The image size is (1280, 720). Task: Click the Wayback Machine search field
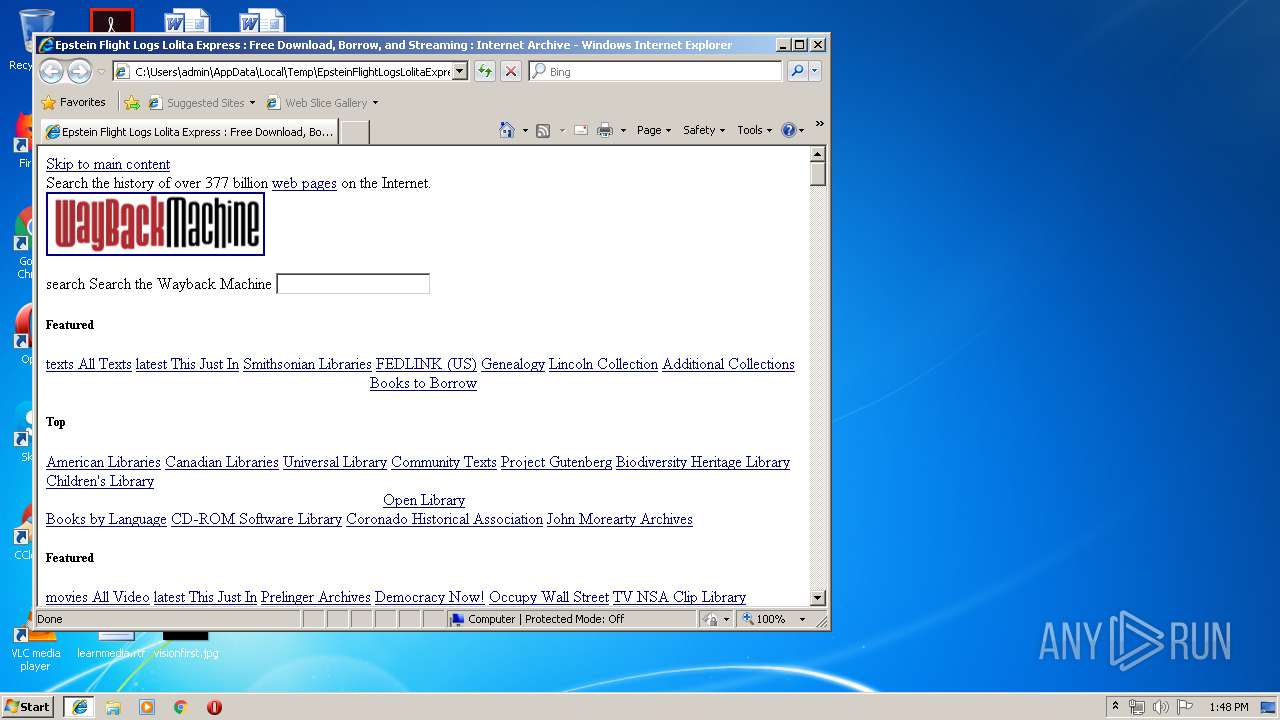tap(353, 284)
